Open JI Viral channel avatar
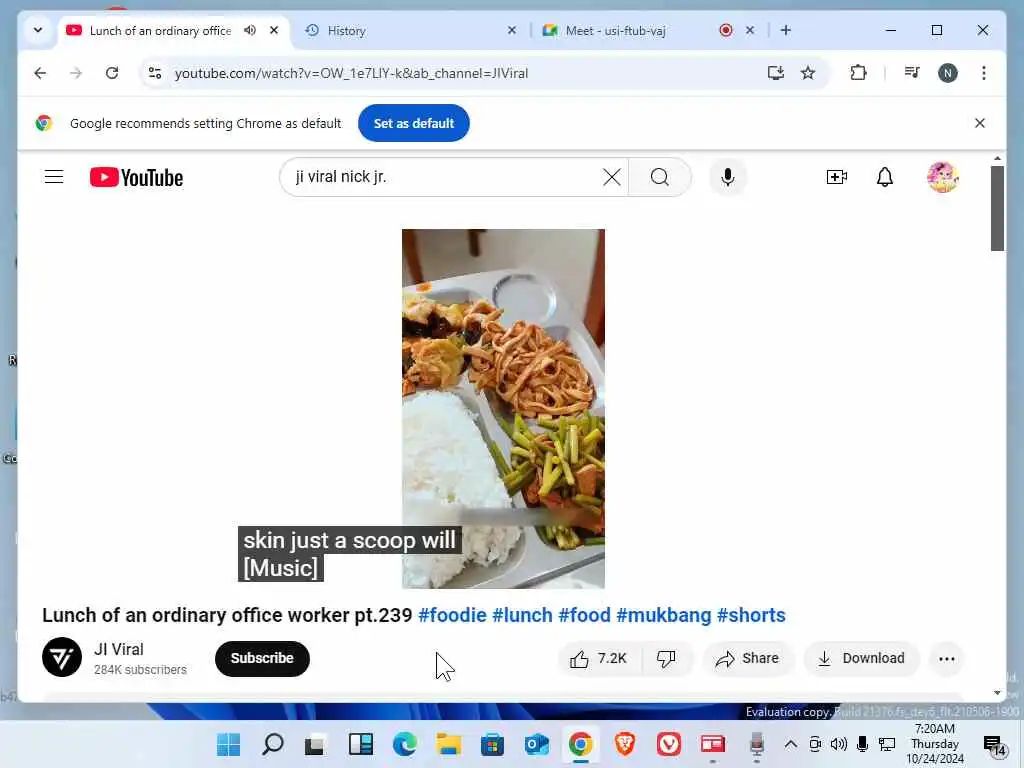The height and width of the screenshot is (768, 1024). click(x=62, y=657)
